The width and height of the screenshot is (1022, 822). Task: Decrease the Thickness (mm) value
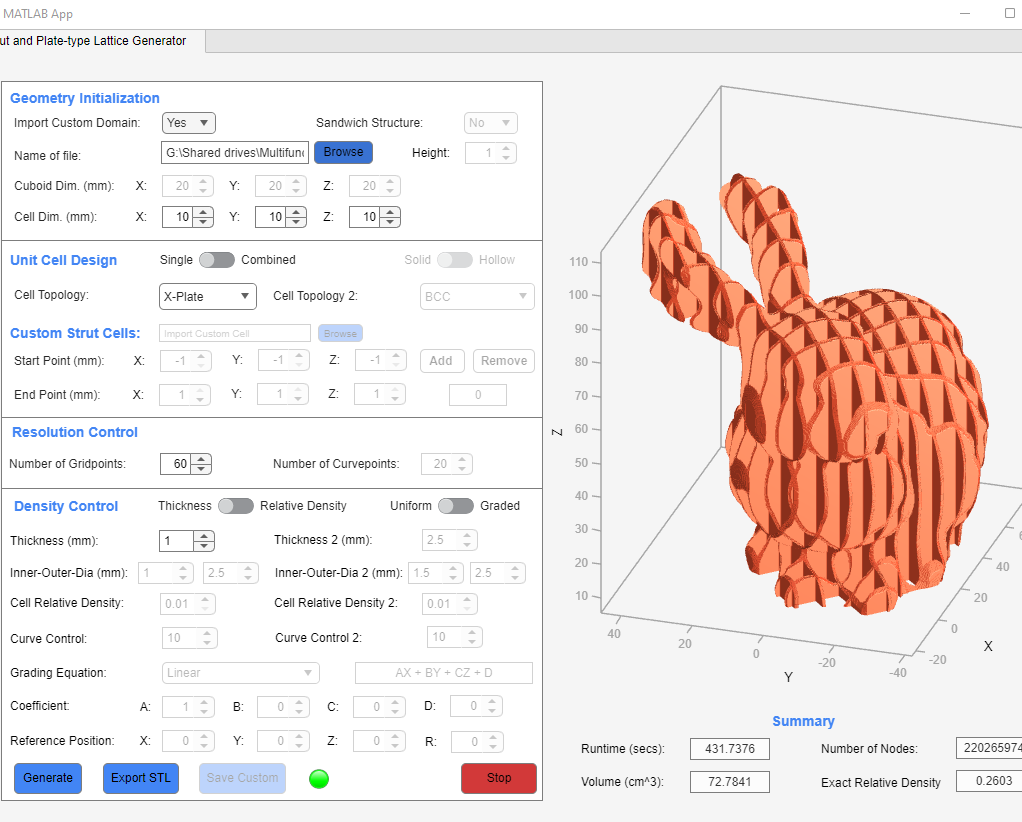tap(205, 546)
